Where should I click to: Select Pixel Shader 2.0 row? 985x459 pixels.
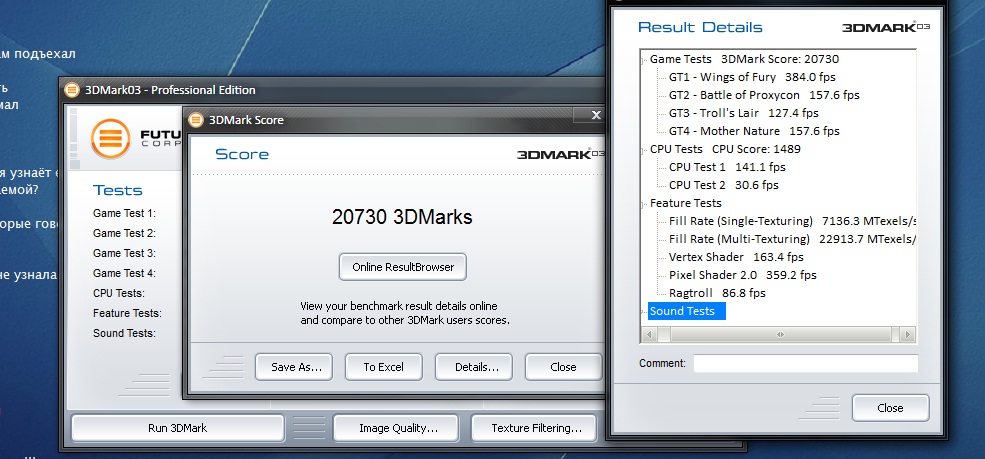[x=743, y=274]
